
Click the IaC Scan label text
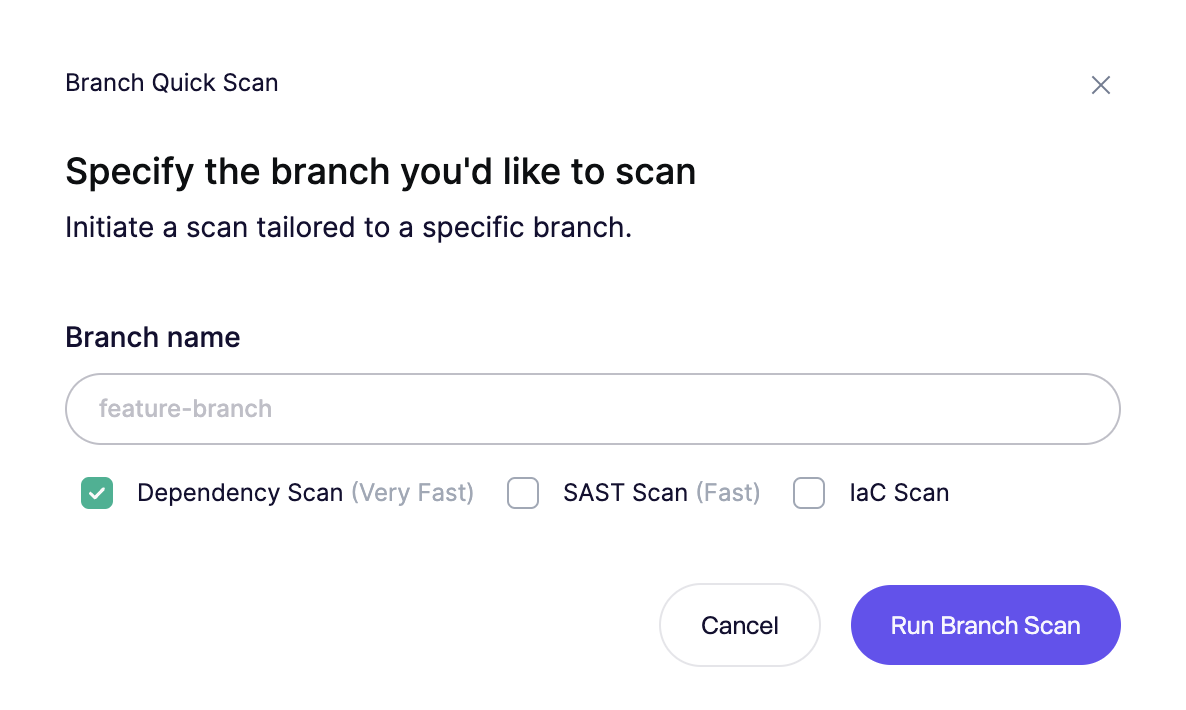click(x=899, y=493)
